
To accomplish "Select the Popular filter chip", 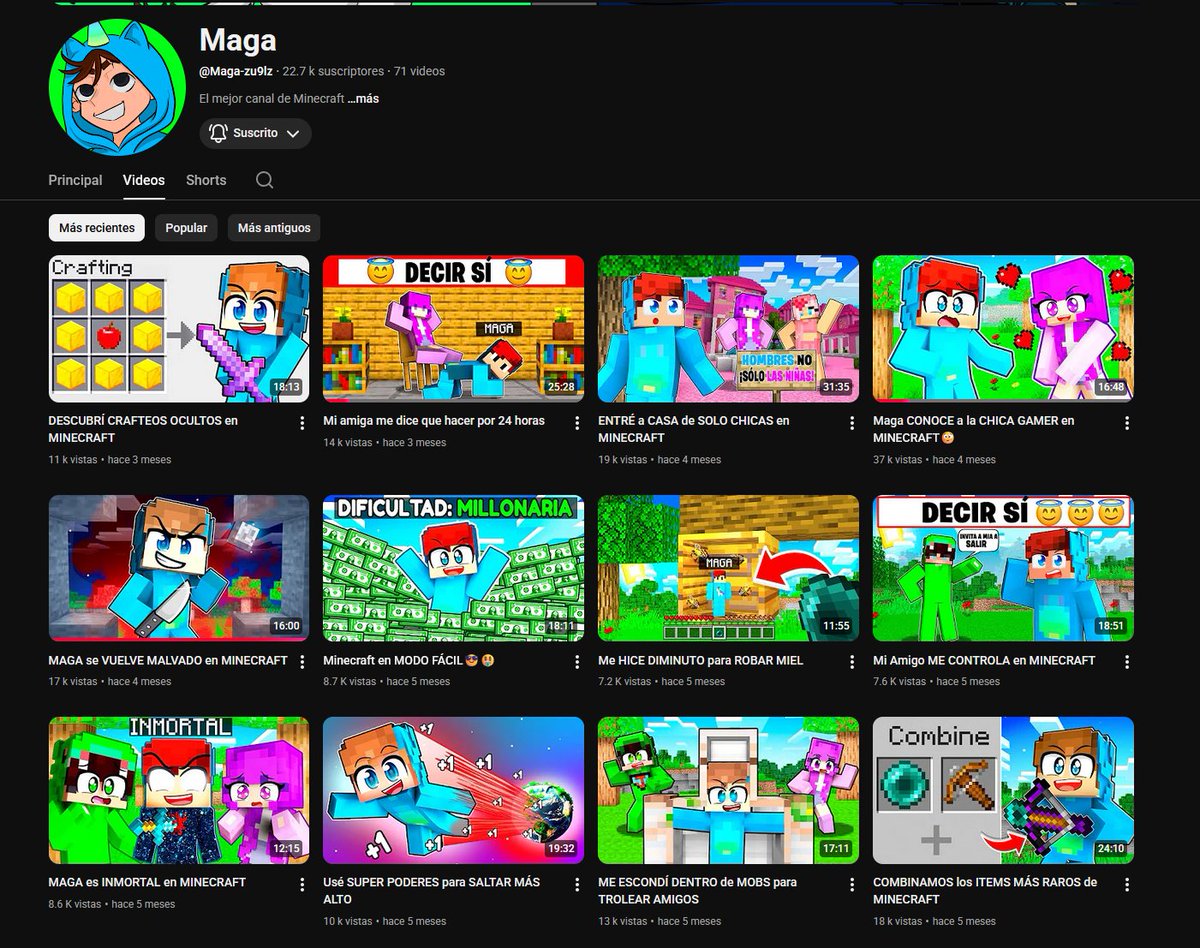I will [x=186, y=228].
